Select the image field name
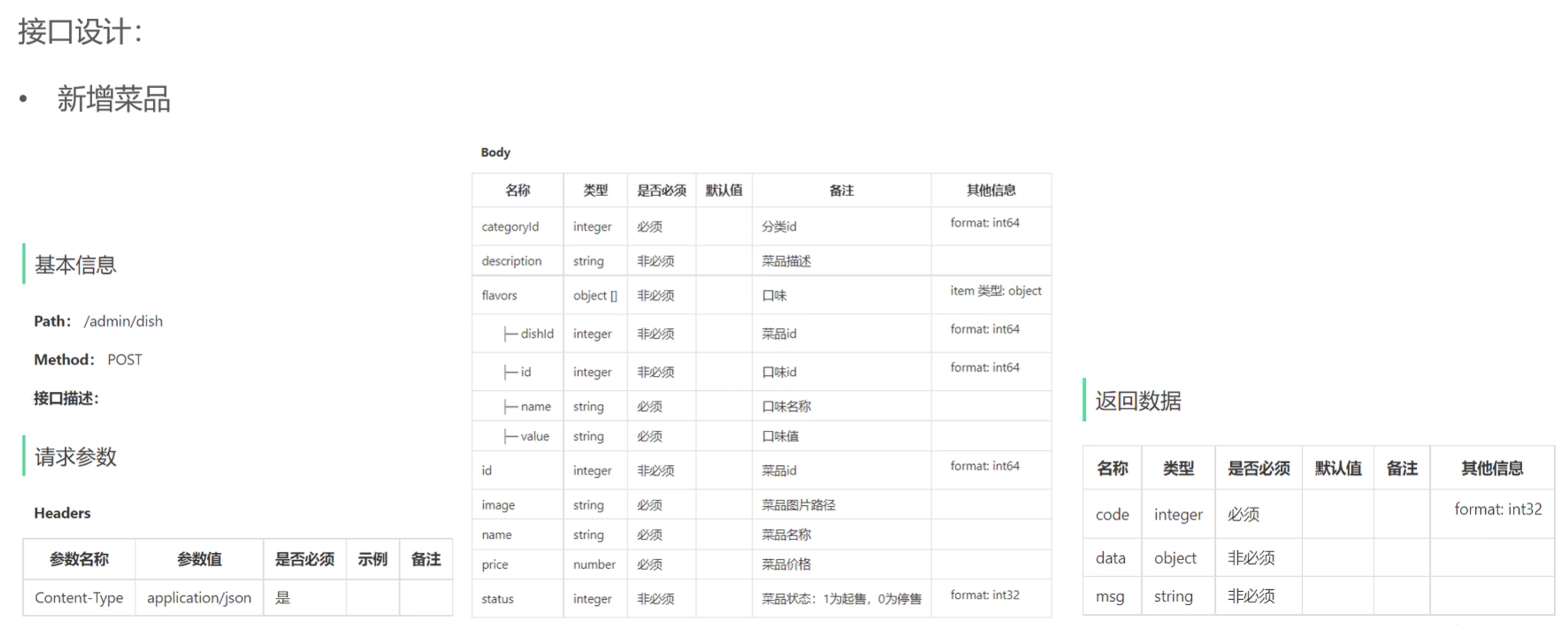Screen dimensions: 1568x625 [x=498, y=505]
